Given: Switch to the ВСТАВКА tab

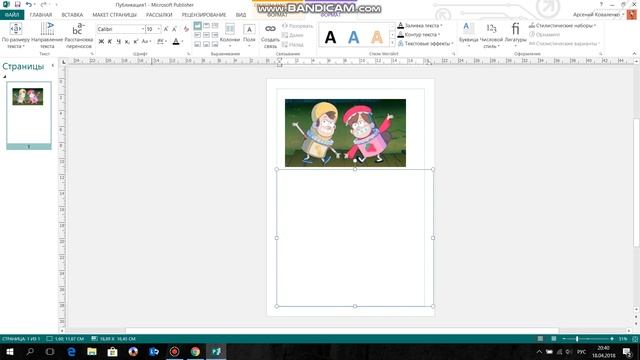Looking at the screenshot, I should coord(72,15).
